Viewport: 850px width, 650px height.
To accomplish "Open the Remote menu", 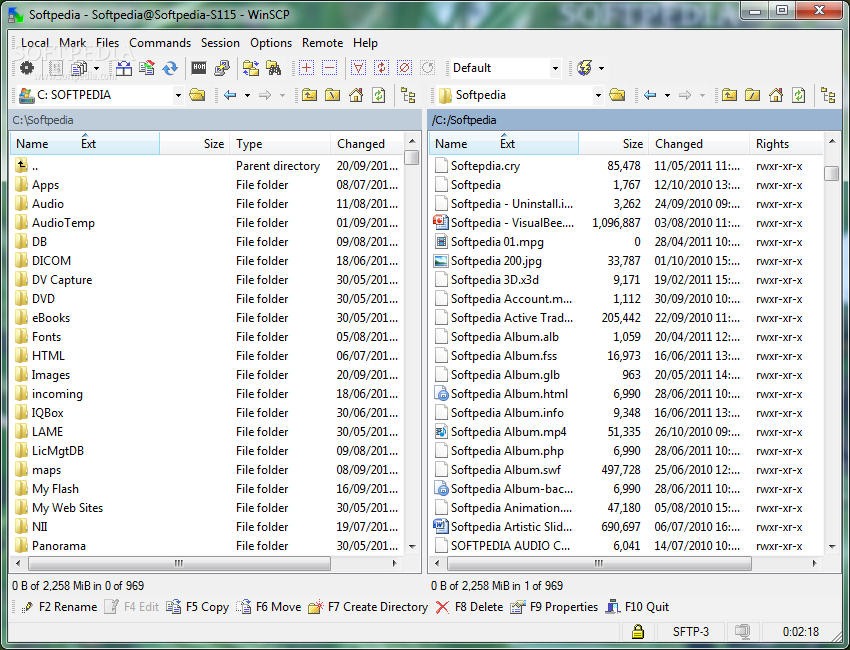I will [x=323, y=43].
